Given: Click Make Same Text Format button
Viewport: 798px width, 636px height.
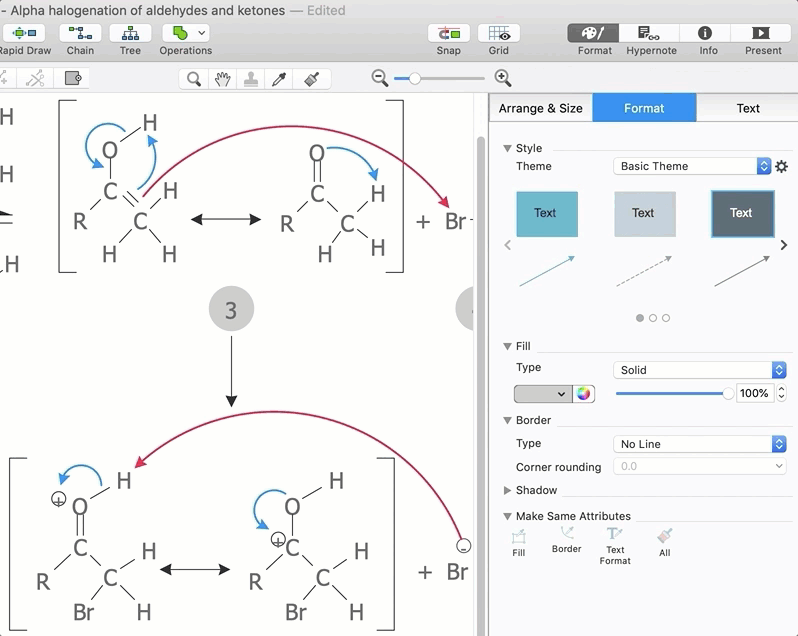Looking at the screenshot, I should (615, 546).
